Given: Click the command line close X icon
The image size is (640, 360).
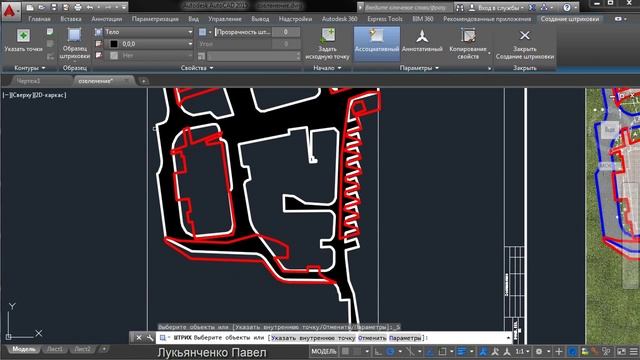Looking at the screenshot, I should coord(139,338).
